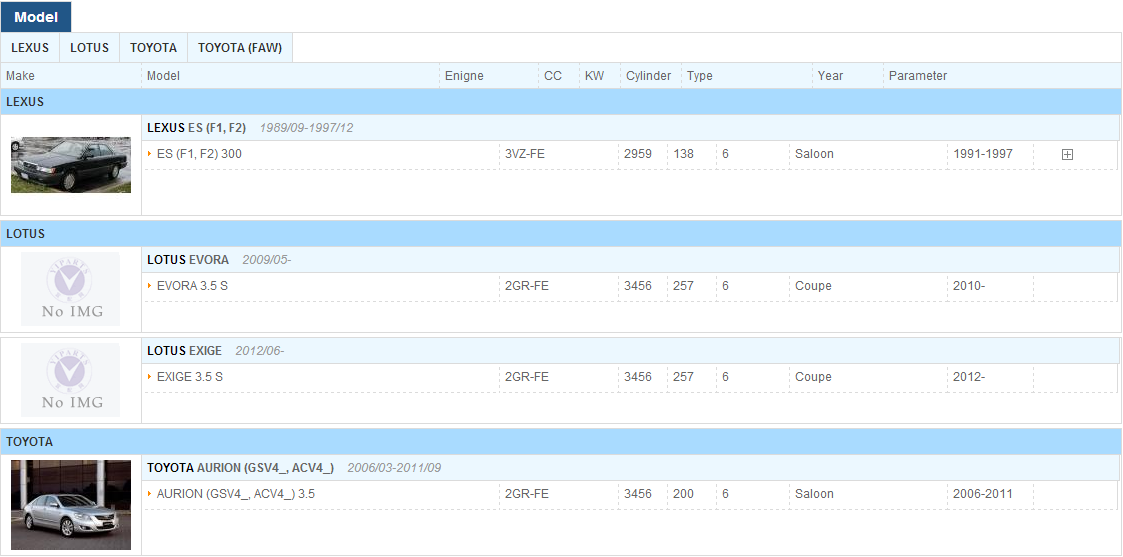Click the 2012/06- date text

point(259,351)
